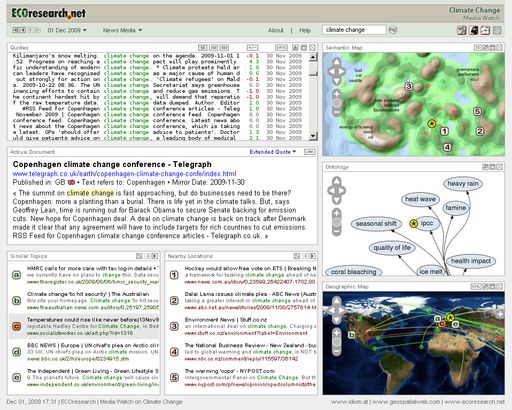The width and height of the screenshot is (512, 410).
Task: Open the About page
Action: [x=276, y=30]
